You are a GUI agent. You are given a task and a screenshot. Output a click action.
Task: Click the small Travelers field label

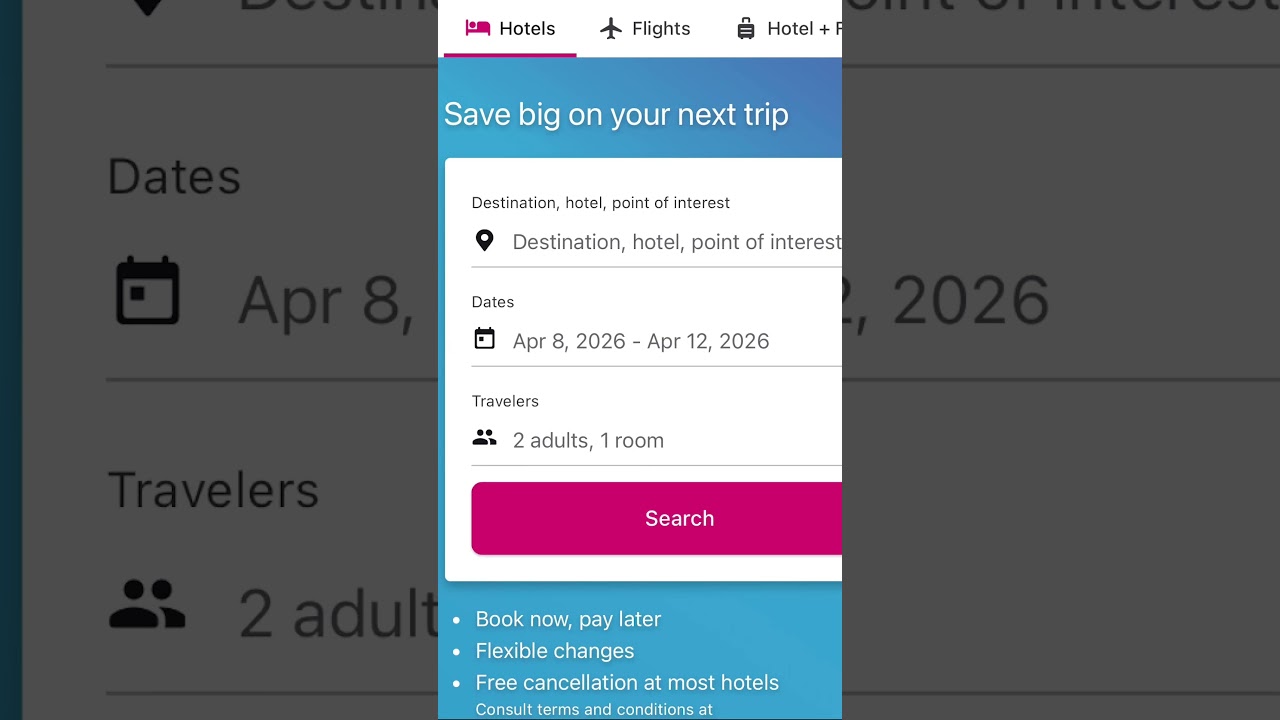(505, 401)
